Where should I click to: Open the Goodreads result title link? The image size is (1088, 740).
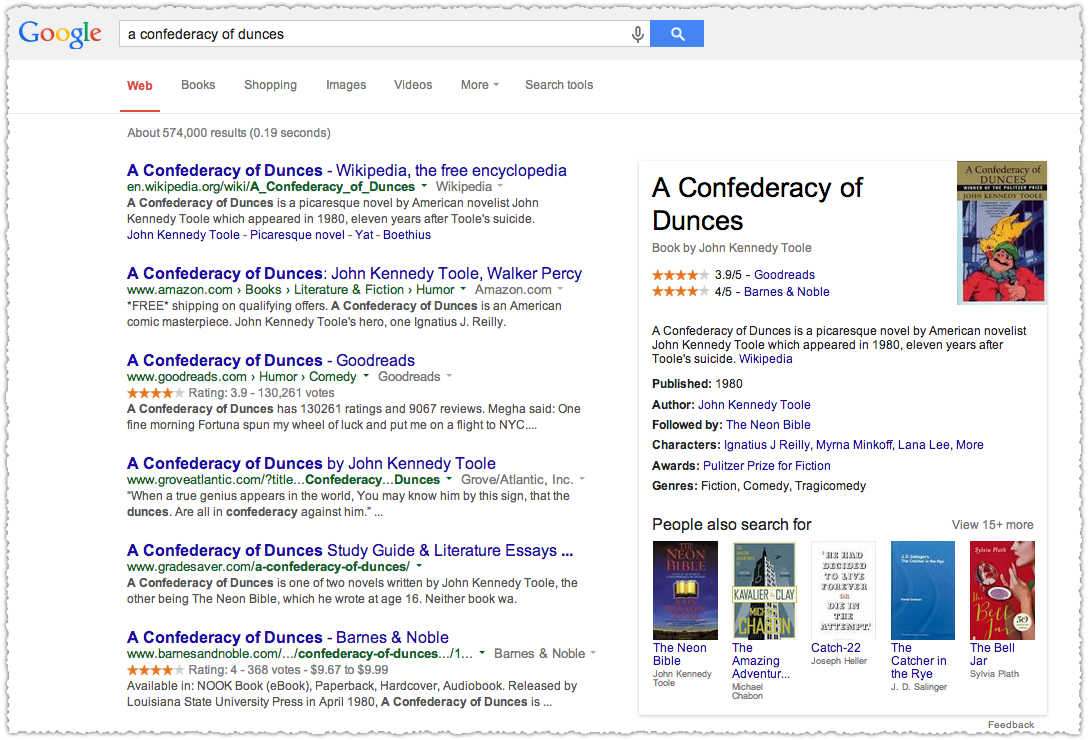271,360
